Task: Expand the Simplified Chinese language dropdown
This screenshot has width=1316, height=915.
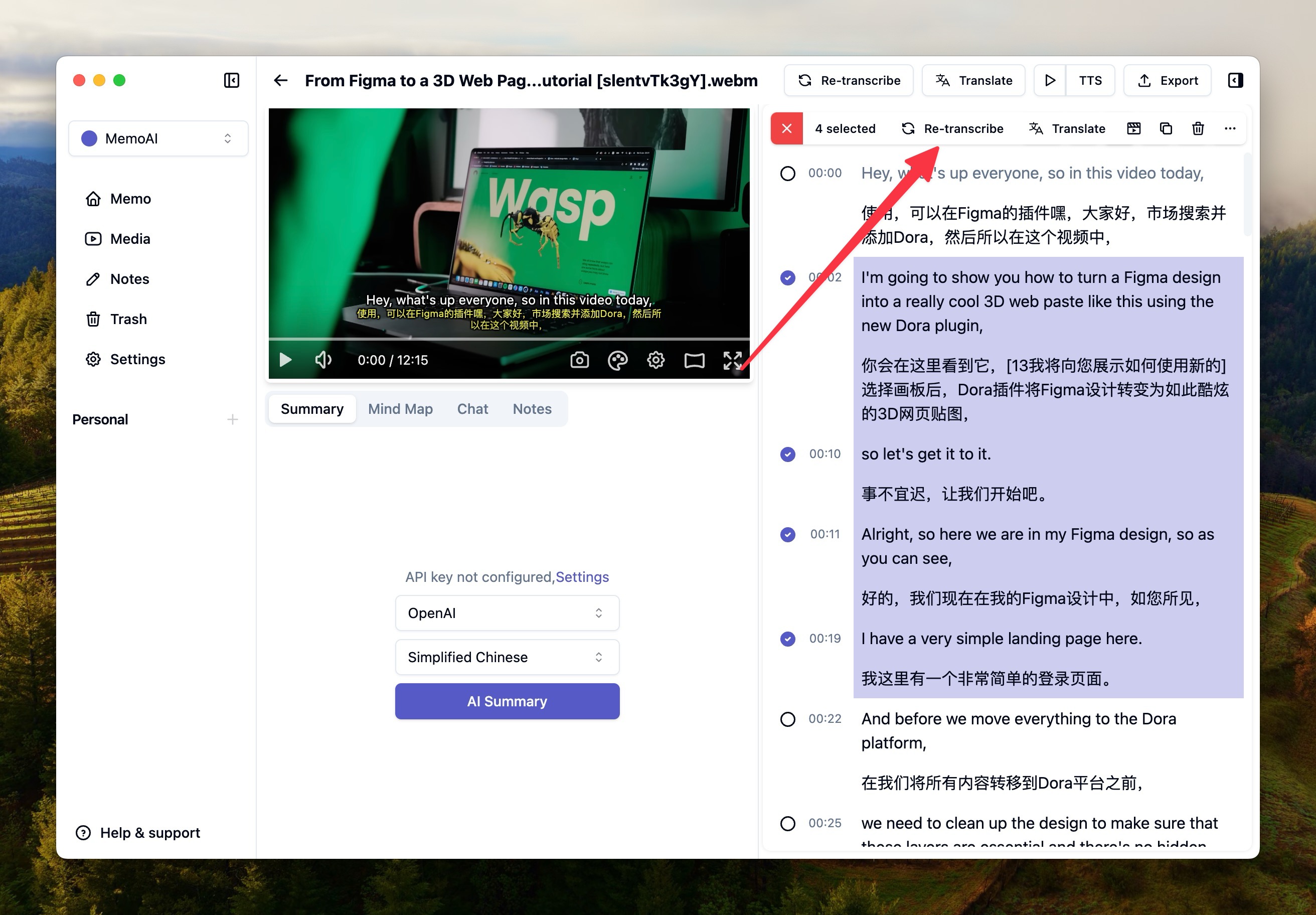Action: (506, 657)
